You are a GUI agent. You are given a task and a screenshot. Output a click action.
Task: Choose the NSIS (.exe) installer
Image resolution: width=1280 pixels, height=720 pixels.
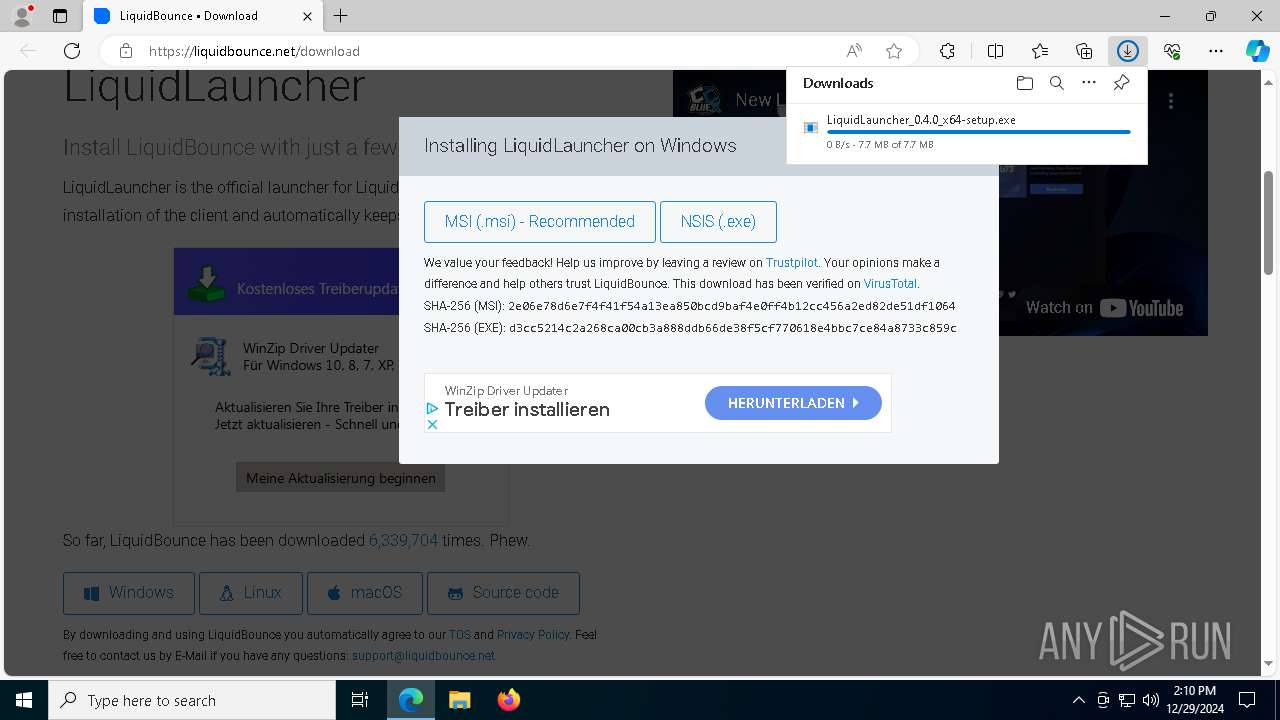pos(718,222)
